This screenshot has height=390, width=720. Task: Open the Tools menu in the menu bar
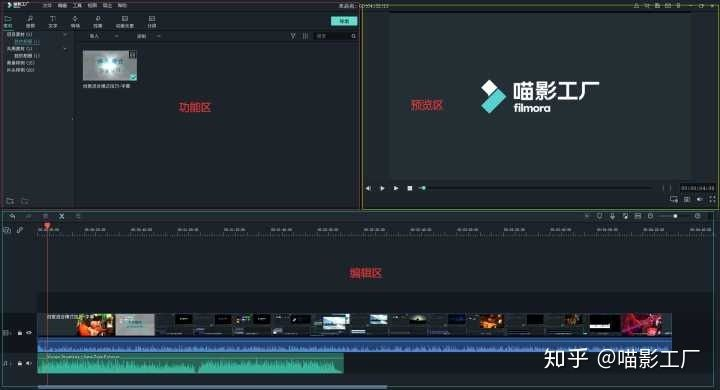coord(77,6)
